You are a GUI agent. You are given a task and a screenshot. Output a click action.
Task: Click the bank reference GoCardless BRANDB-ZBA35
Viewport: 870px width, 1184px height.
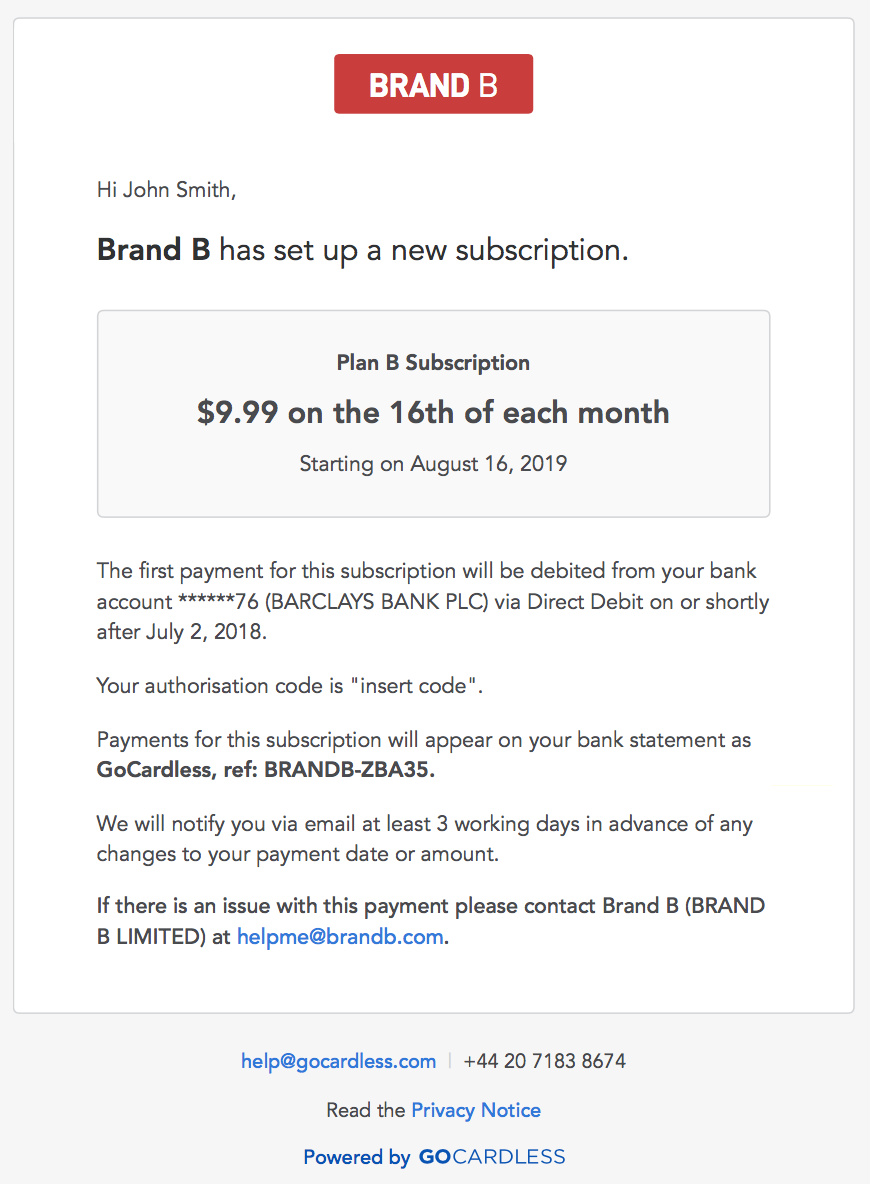(266, 769)
